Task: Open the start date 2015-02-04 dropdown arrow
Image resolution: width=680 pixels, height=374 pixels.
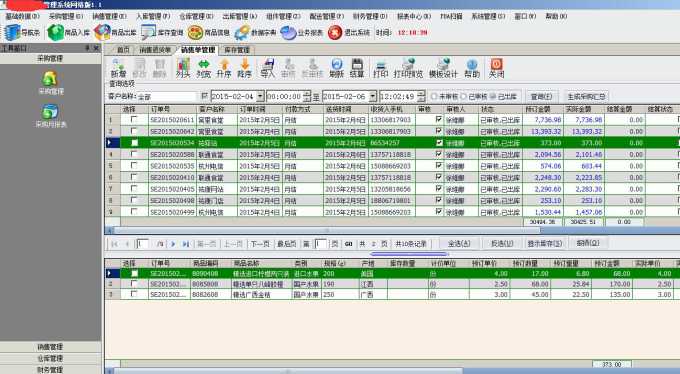Action: (x=260, y=96)
